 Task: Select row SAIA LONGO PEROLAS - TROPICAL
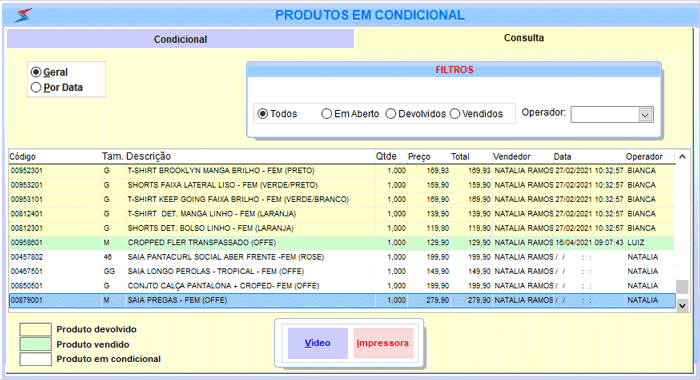click(342, 271)
